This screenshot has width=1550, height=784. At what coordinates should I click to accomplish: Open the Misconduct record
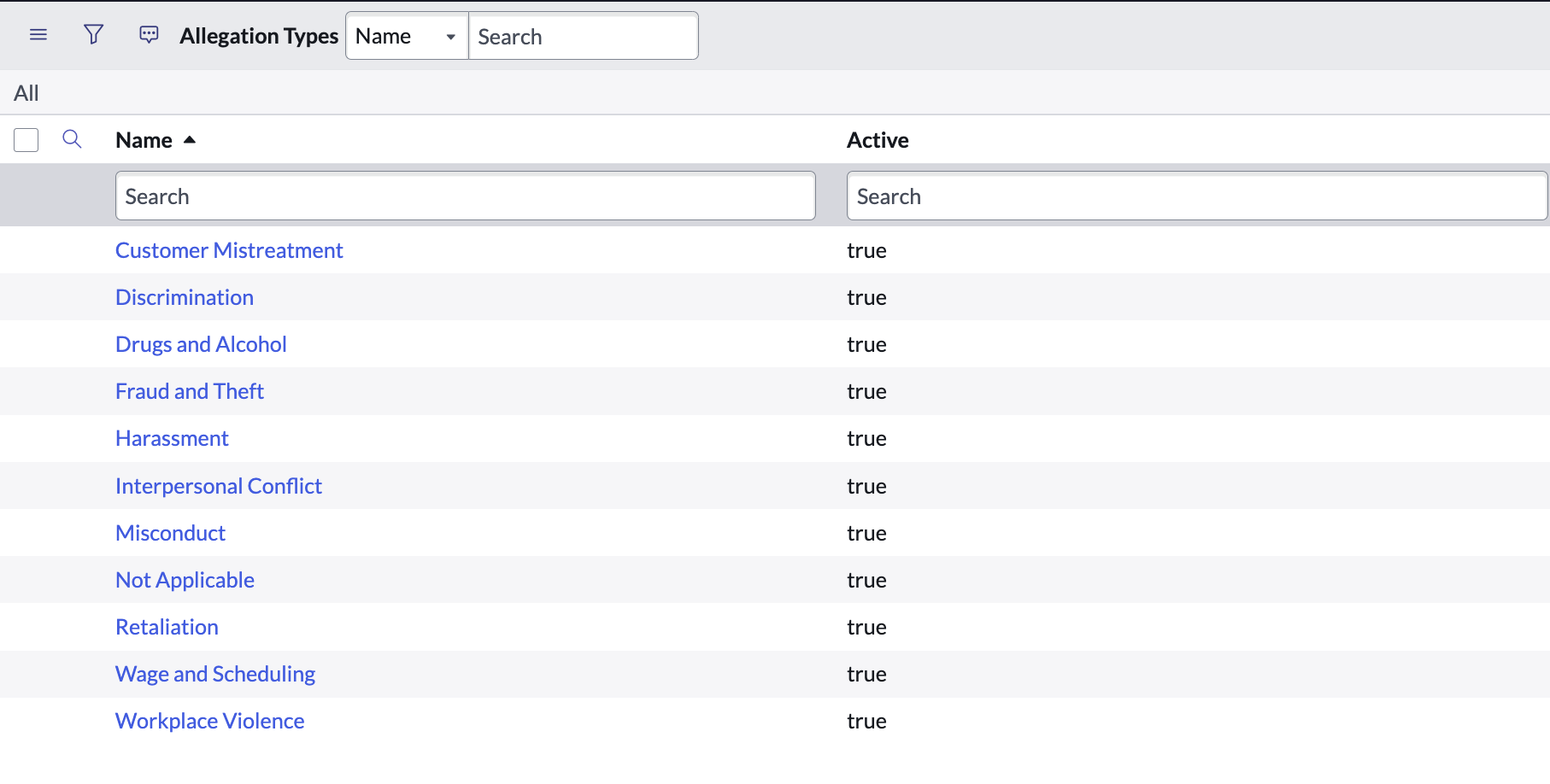pos(170,533)
